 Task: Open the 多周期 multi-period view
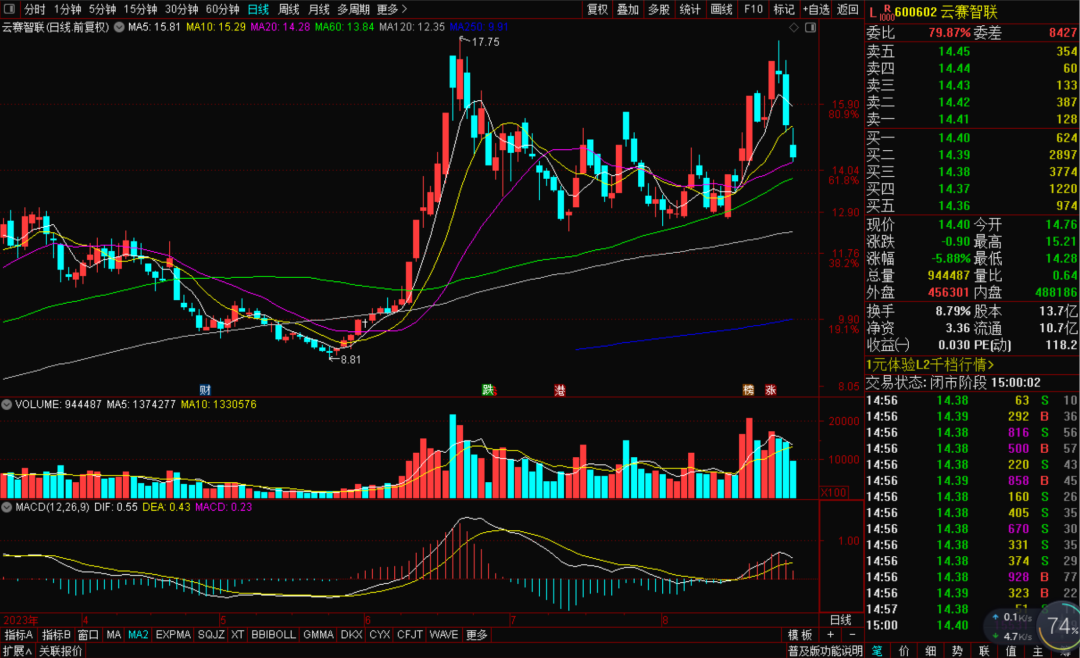click(x=353, y=10)
